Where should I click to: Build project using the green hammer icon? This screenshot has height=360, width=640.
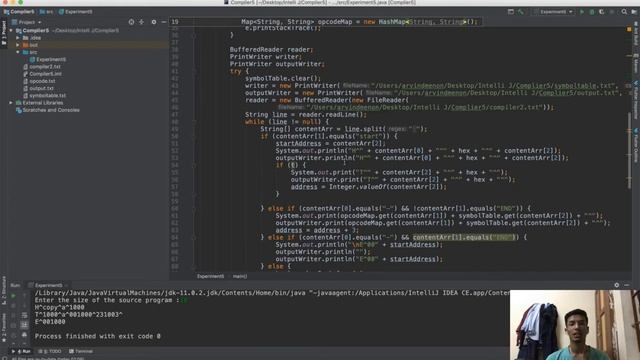click(x=521, y=12)
